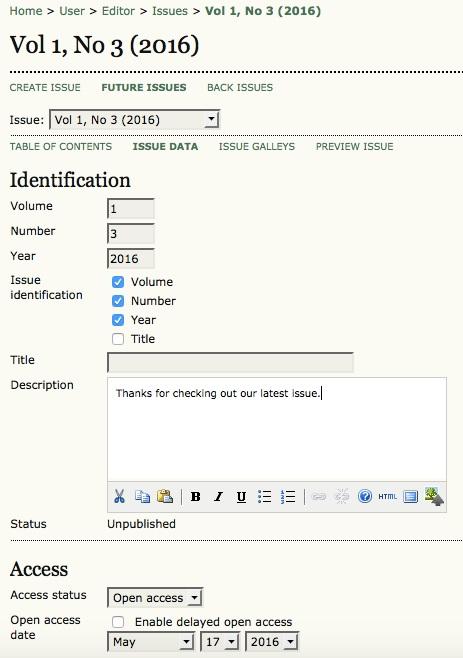Toggle Italic formatting in description editor
The height and width of the screenshot is (658, 463).
click(218, 497)
